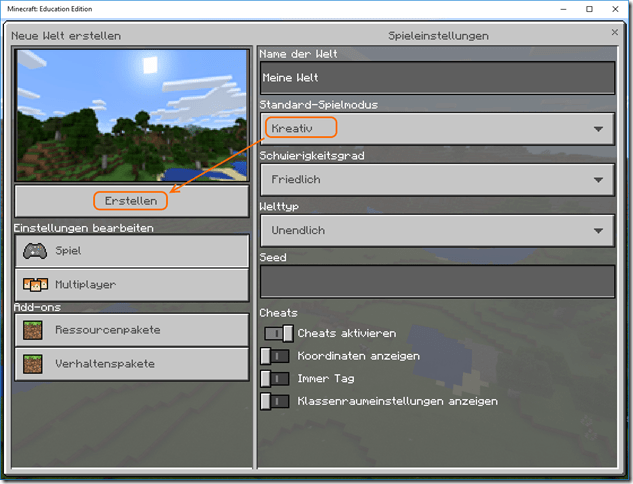Viewport: 633px width, 484px height.
Task: Open the Ressourcenpakete add-ons section
Action: click(132, 330)
